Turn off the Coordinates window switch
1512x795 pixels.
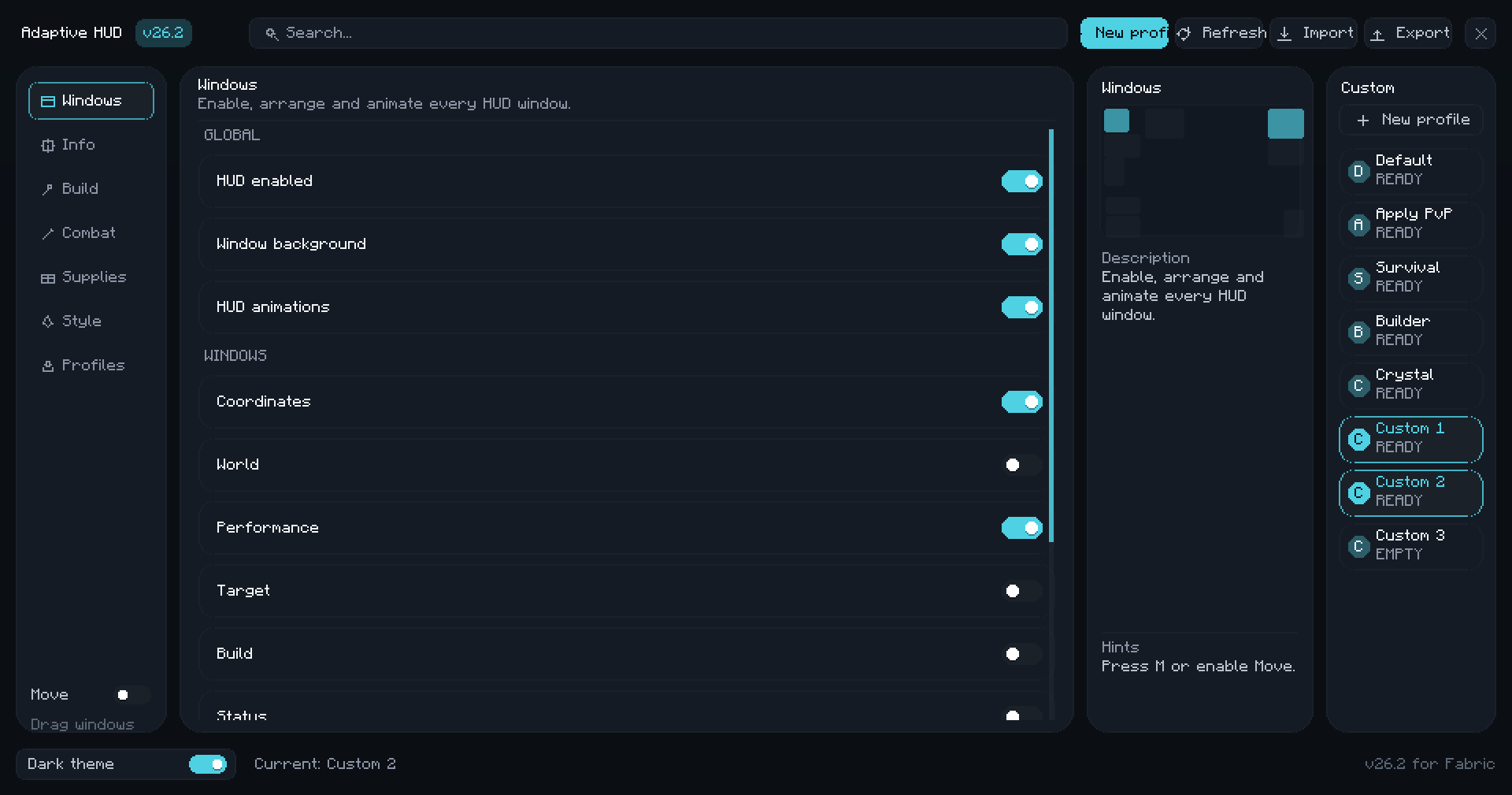(x=1022, y=402)
